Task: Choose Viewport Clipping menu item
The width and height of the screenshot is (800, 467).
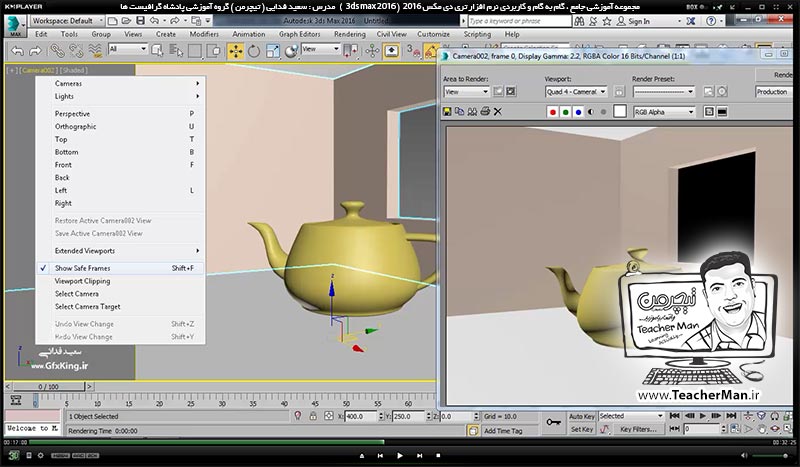Action: pos(120,281)
